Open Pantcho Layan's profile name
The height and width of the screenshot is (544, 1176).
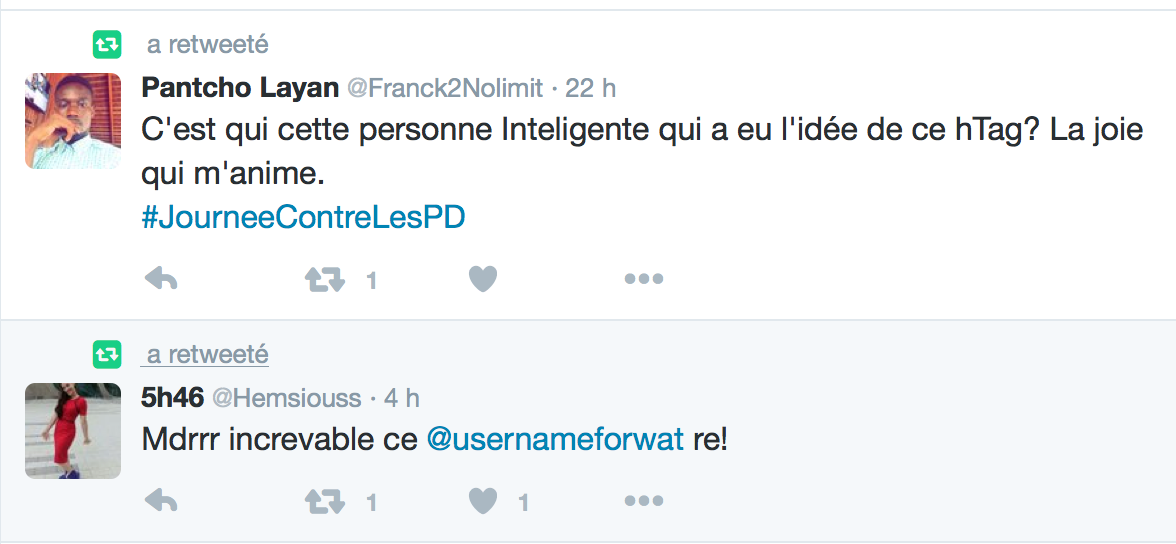pos(240,88)
